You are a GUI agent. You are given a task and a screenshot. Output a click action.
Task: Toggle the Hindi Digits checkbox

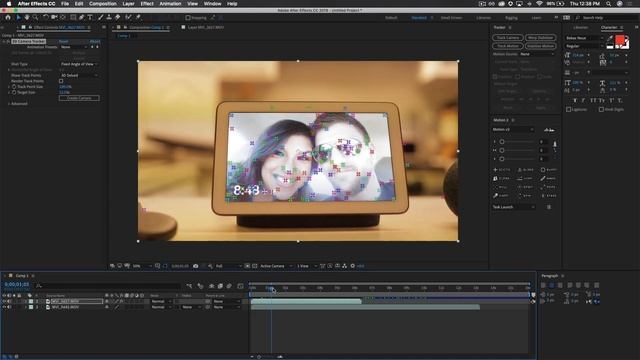601,109
